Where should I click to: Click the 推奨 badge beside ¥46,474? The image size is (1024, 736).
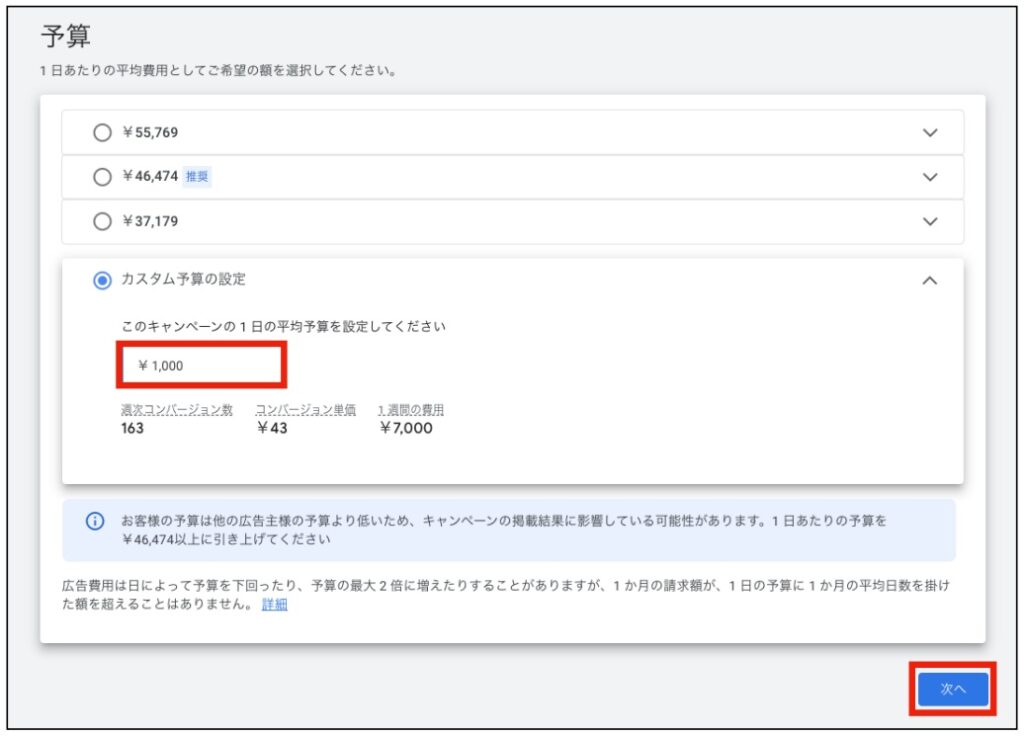click(x=197, y=177)
